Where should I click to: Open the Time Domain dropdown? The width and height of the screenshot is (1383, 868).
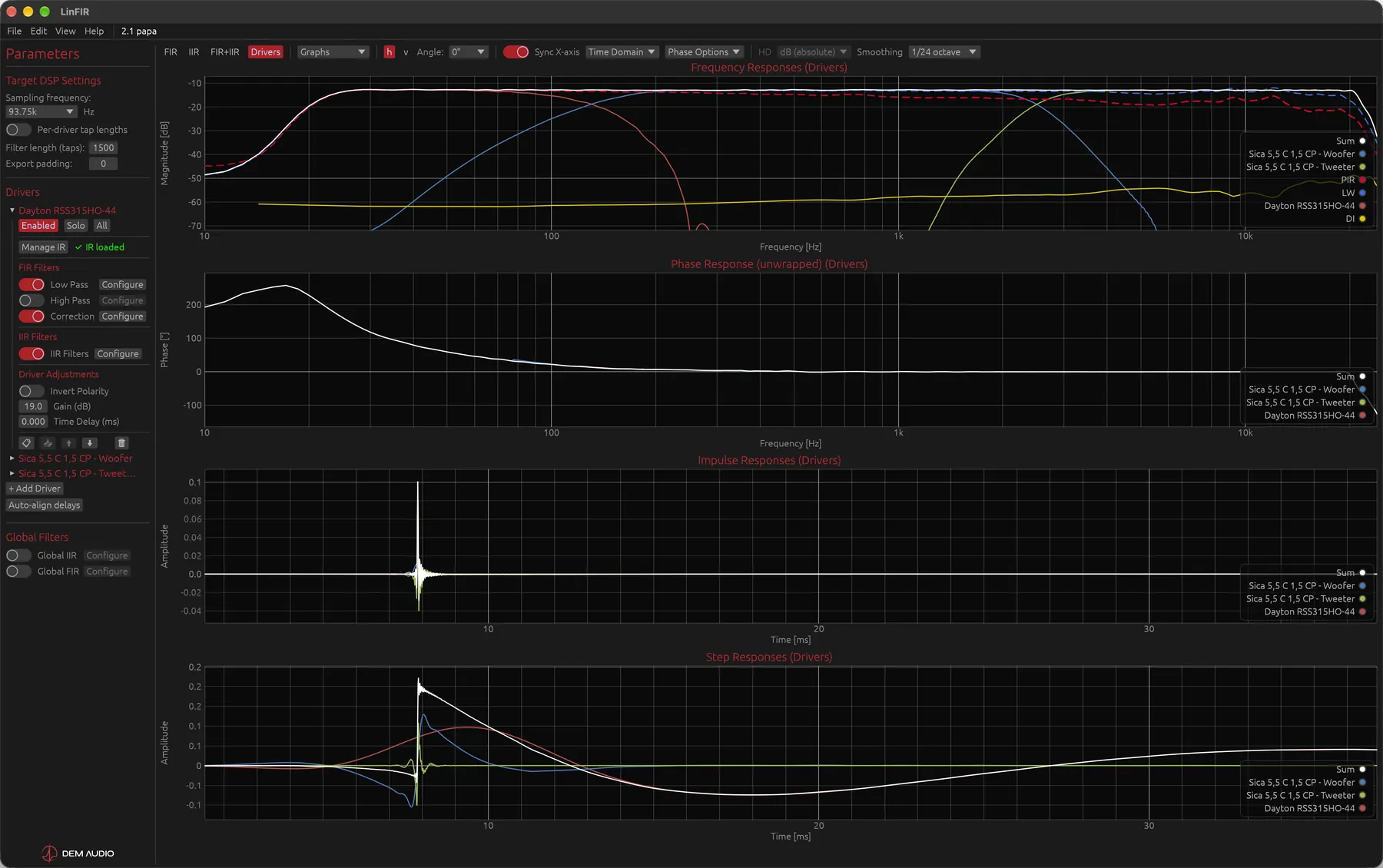(622, 52)
